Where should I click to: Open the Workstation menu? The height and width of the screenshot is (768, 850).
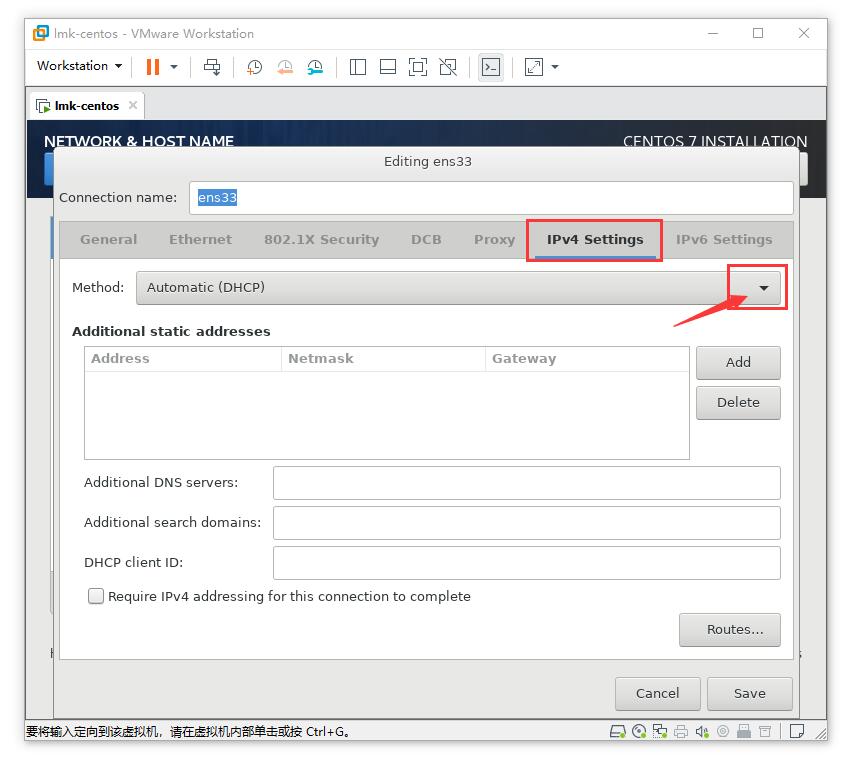tap(79, 66)
